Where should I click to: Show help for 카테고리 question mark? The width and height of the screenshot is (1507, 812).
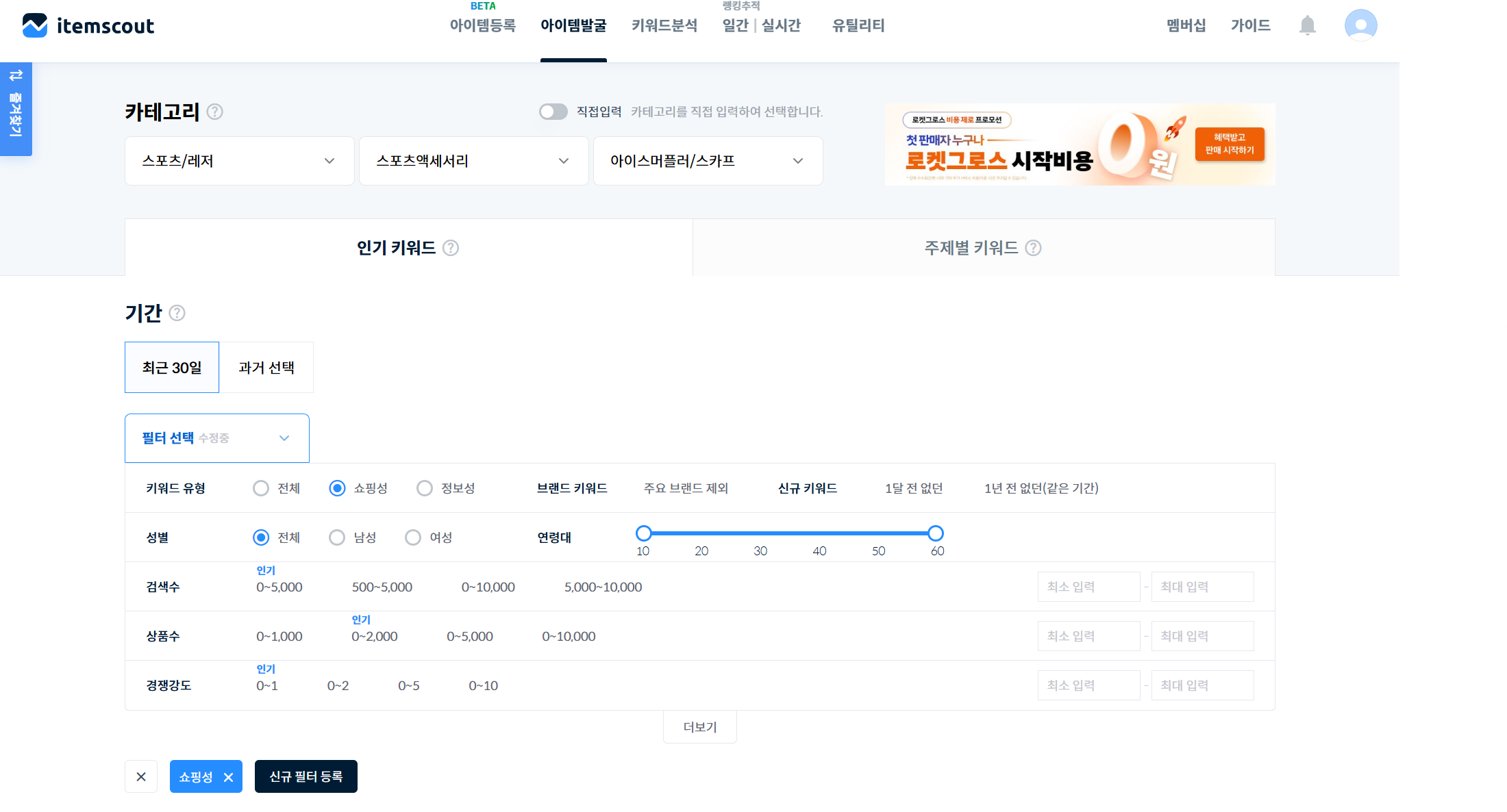coord(215,112)
